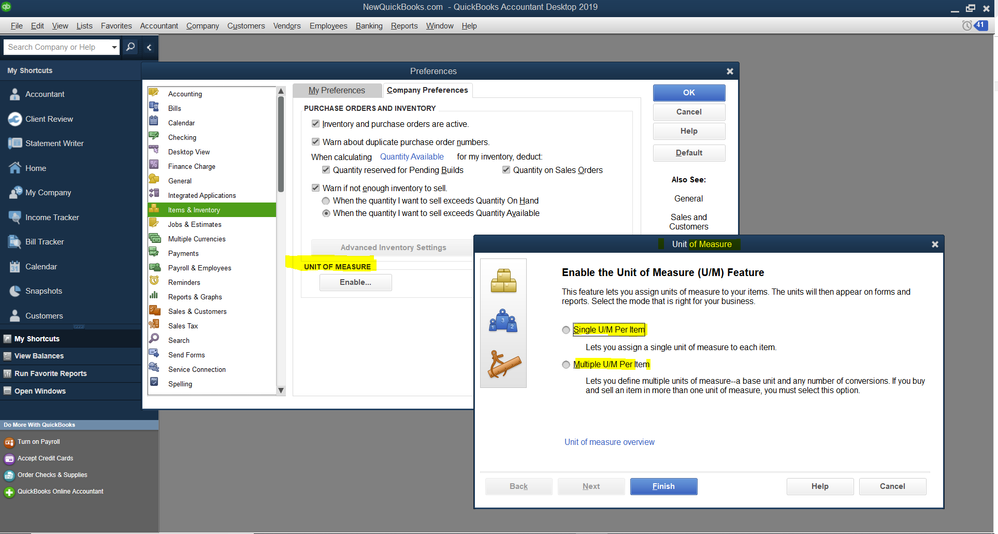Click OK in Preferences dialog

coord(689,92)
